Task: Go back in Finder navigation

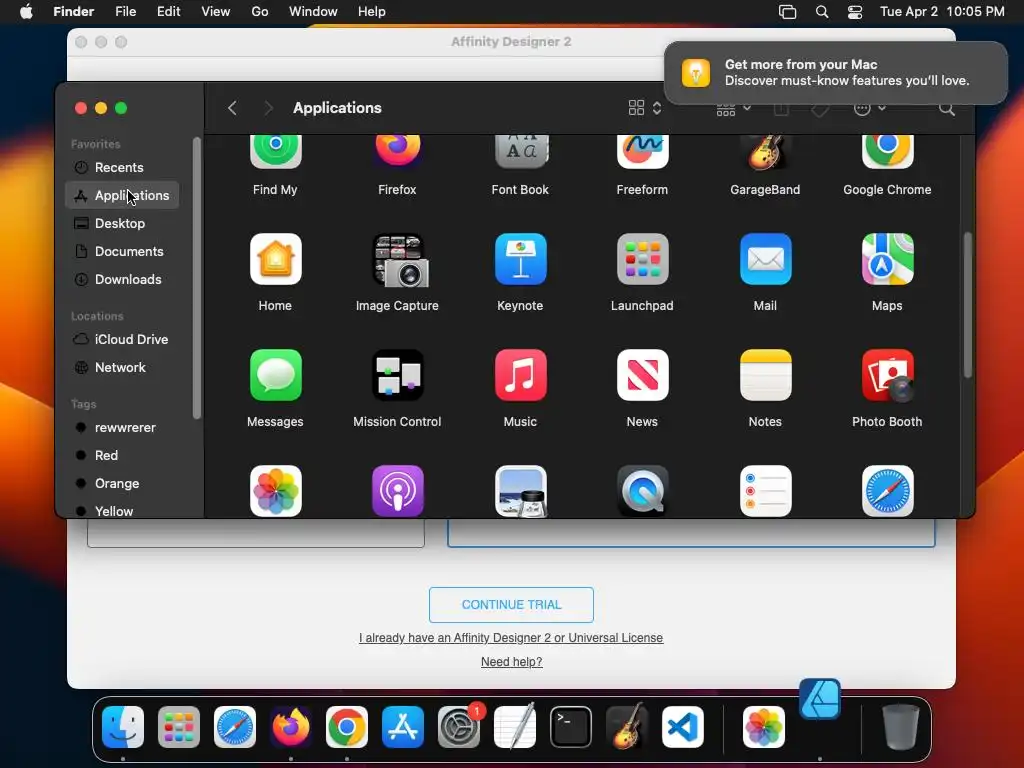Action: click(232, 108)
